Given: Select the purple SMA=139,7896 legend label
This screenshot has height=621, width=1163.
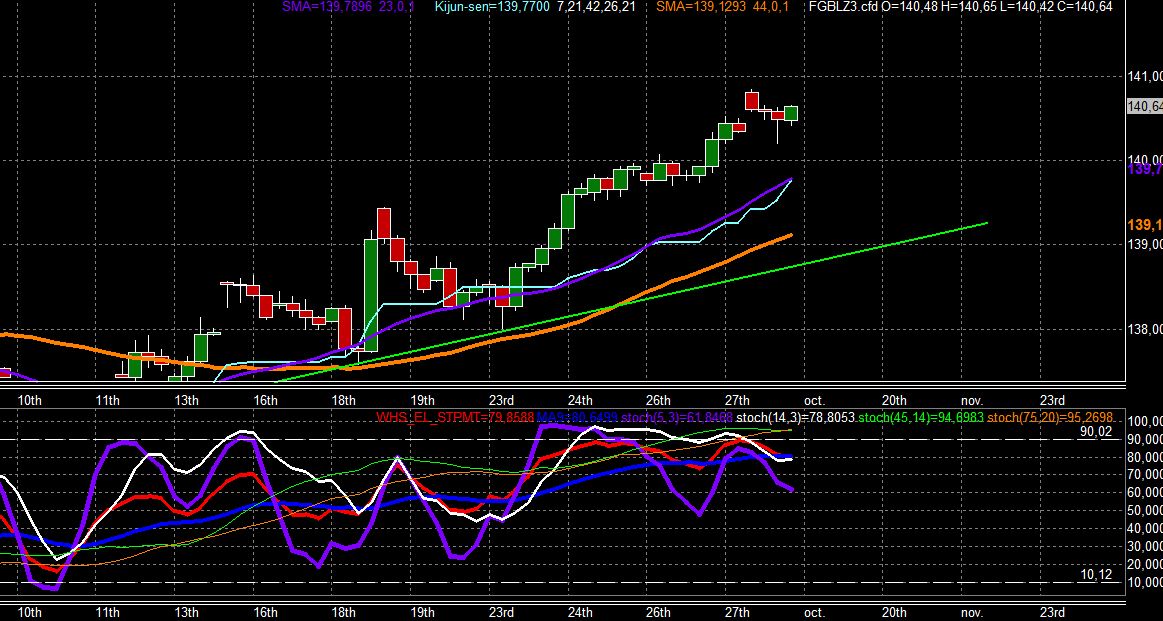Looking at the screenshot, I should click(349, 7).
